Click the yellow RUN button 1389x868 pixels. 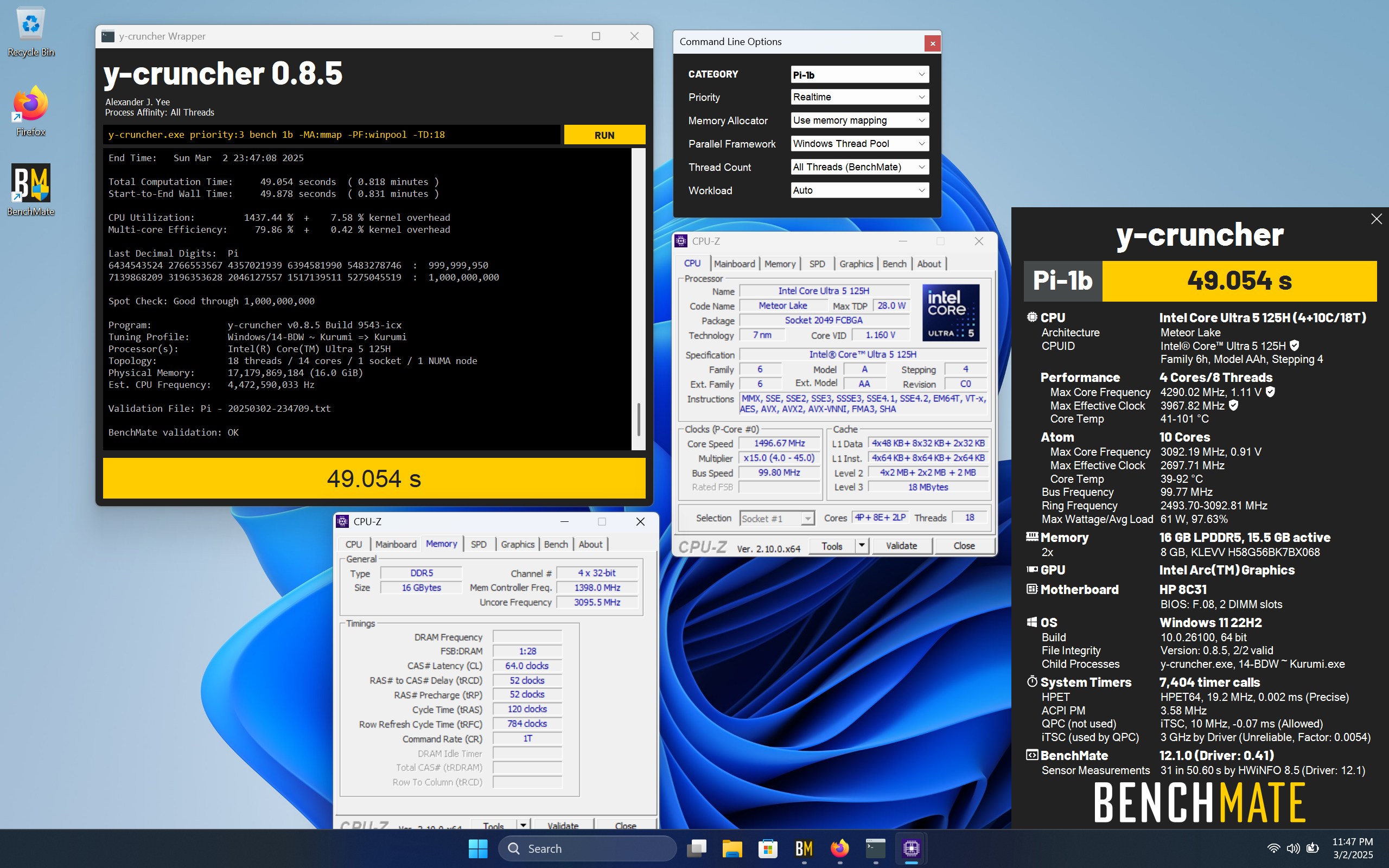[604, 135]
